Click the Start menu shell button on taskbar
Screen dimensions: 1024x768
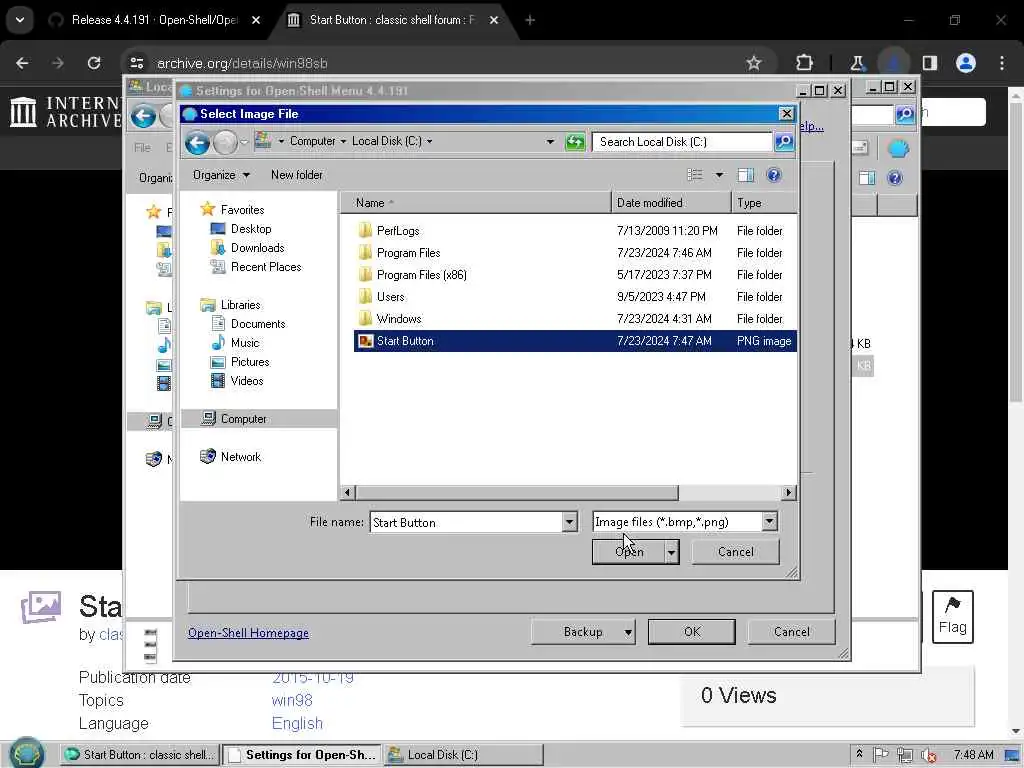[26, 754]
